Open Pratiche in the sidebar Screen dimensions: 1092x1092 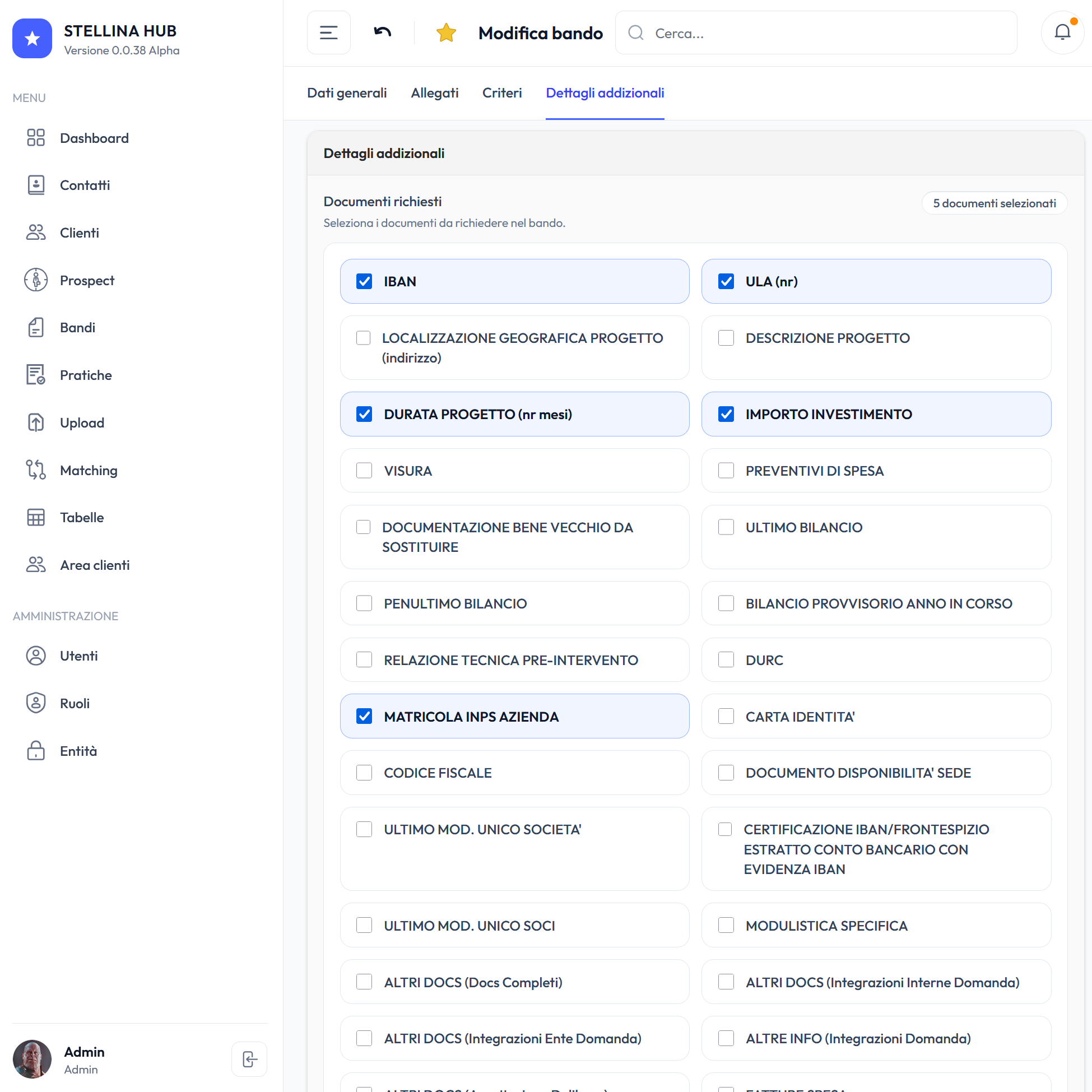pyautogui.click(x=86, y=375)
